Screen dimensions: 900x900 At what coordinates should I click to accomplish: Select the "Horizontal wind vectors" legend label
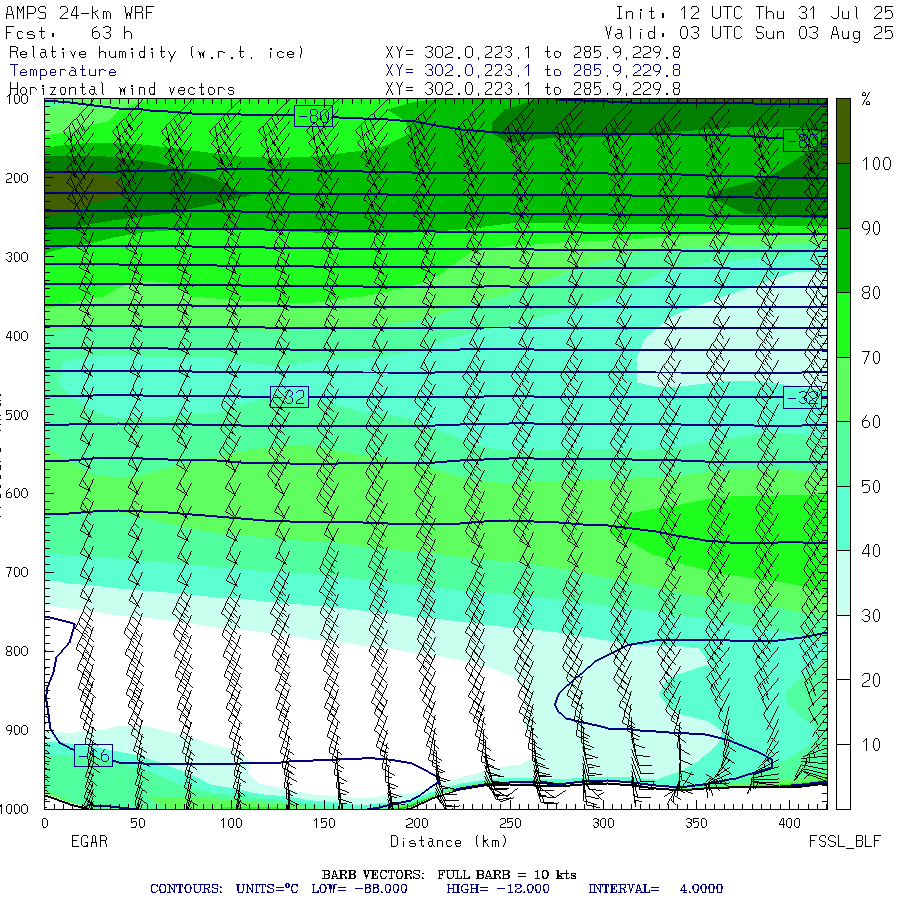pos(122,90)
